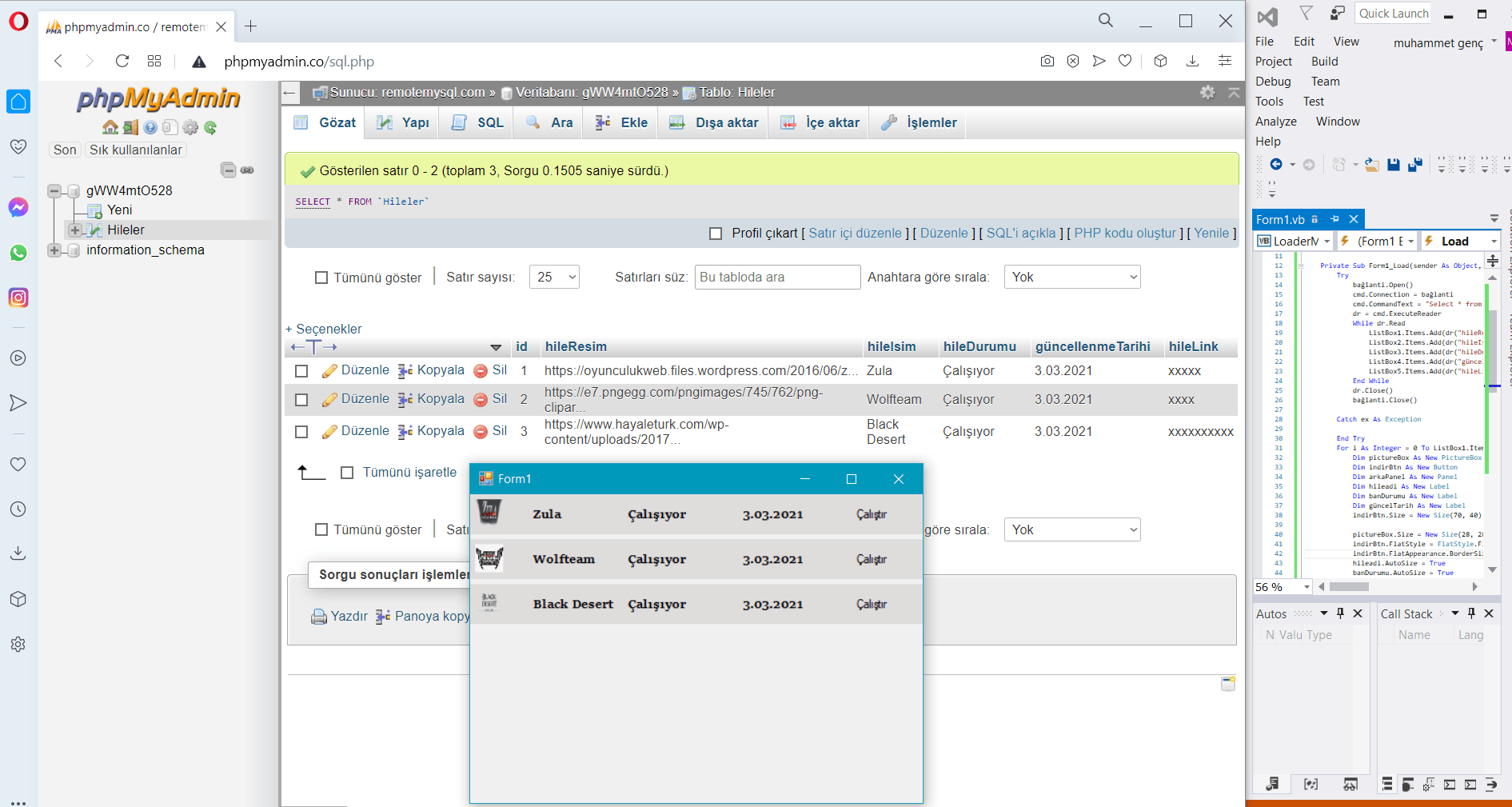Click Kopyala for the Black Desert row
This screenshot has height=807, width=1512.
point(432,431)
